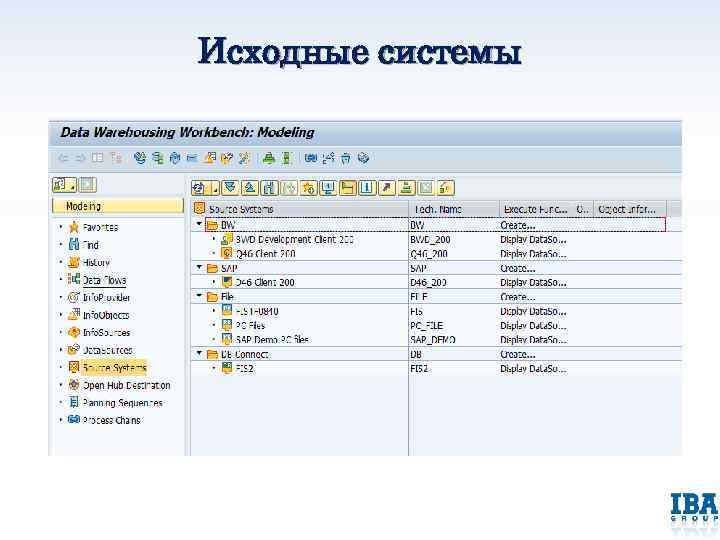The image size is (720, 540).
Task: Select the FIS2 source system under DB Connect
Action: pos(244,369)
